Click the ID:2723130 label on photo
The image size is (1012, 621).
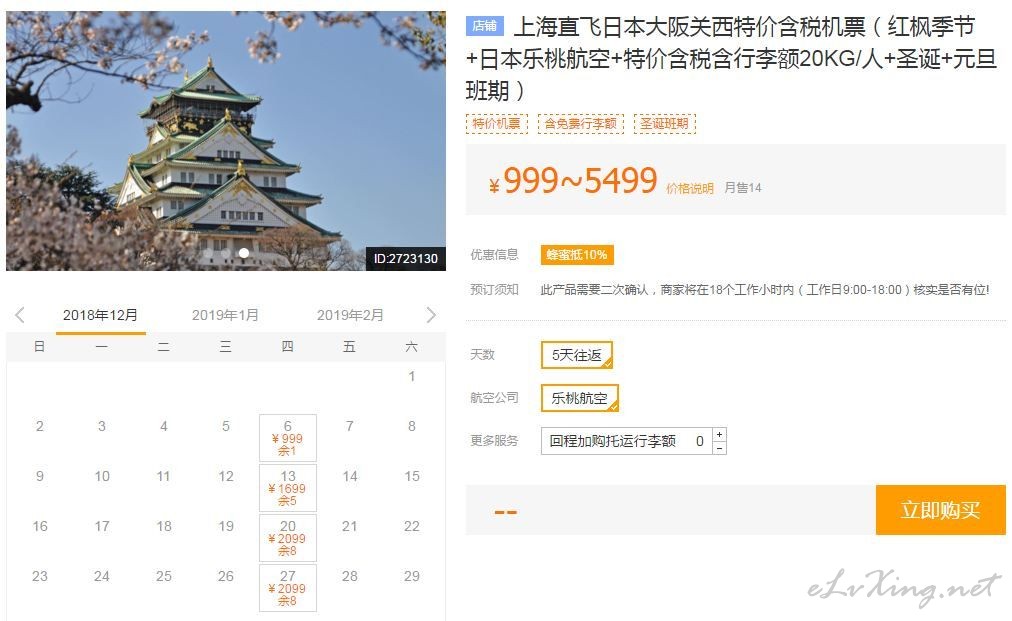[x=406, y=259]
